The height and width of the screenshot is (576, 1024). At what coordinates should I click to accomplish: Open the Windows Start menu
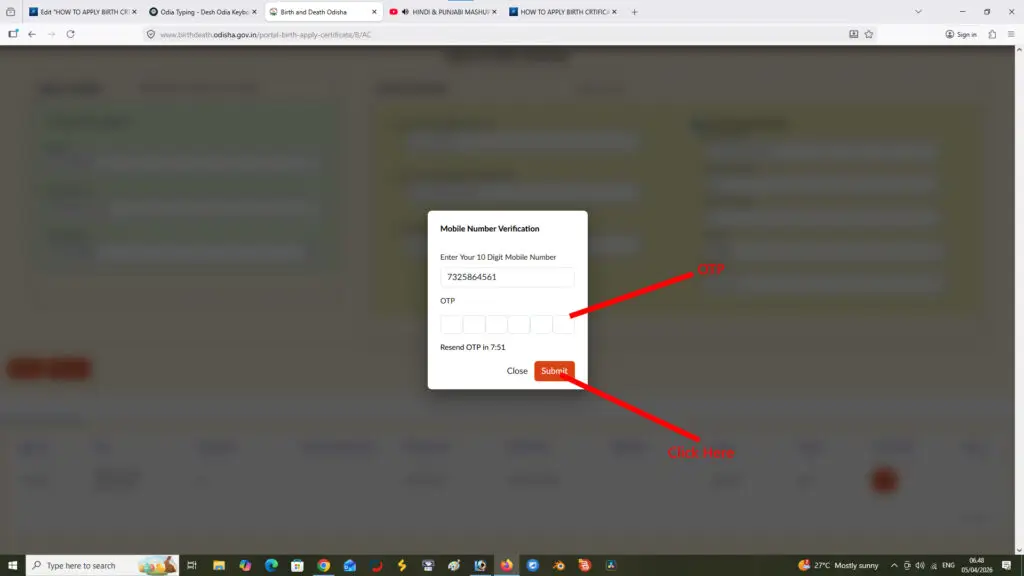point(11,565)
